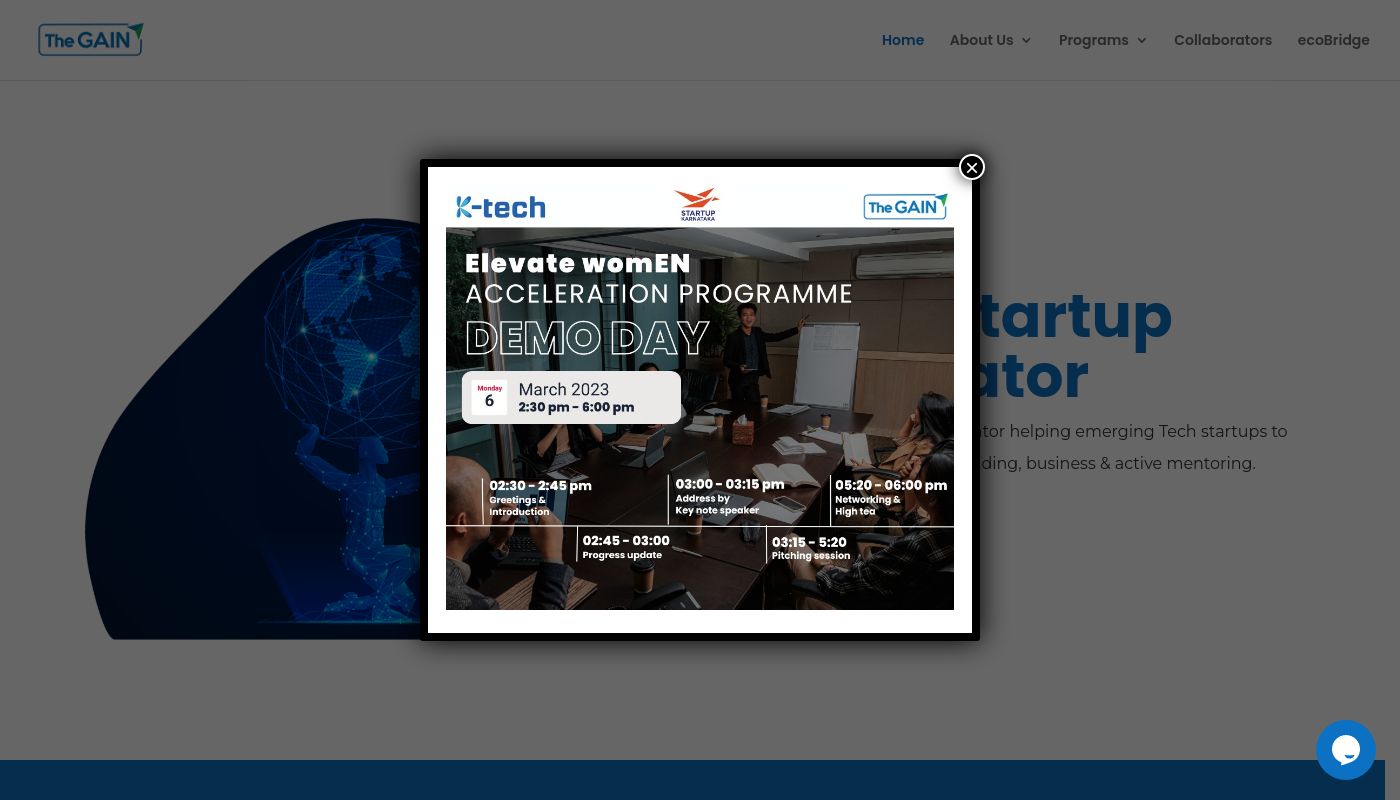Click The GAIN logo in header
Viewport: 1400px width, 800px height.
[x=91, y=40]
